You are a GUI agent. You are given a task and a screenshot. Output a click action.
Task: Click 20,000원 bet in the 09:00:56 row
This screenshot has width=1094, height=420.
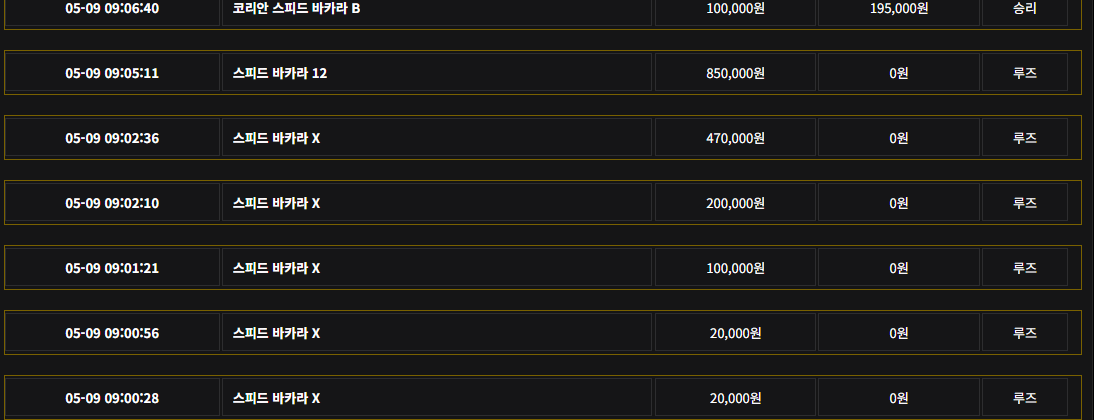pyautogui.click(x=735, y=333)
